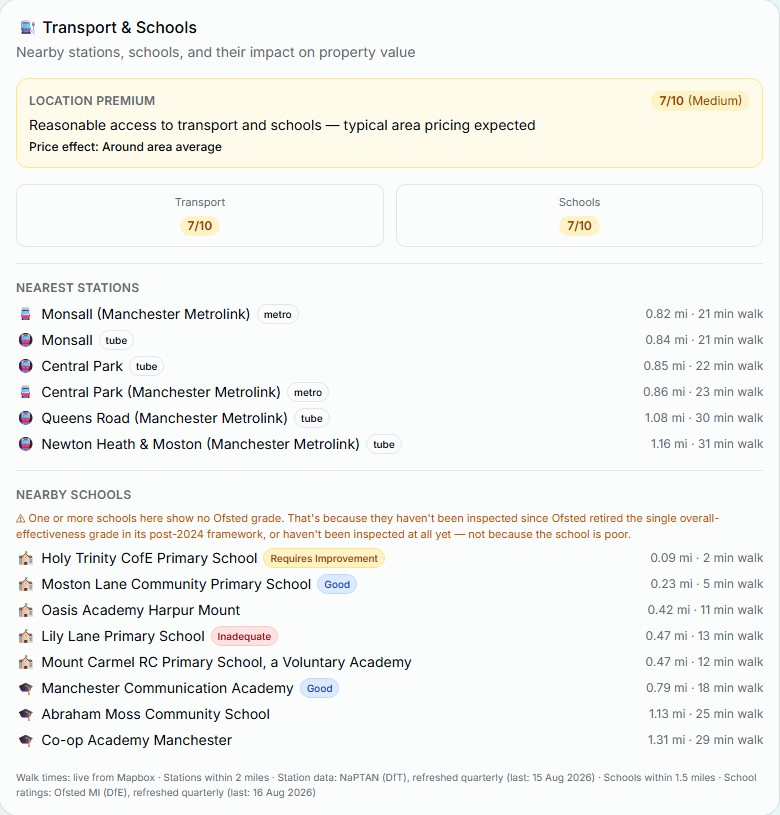The height and width of the screenshot is (815, 780).
Task: Click the 1.08 mi · 30 min walk distance
Action: (x=704, y=418)
